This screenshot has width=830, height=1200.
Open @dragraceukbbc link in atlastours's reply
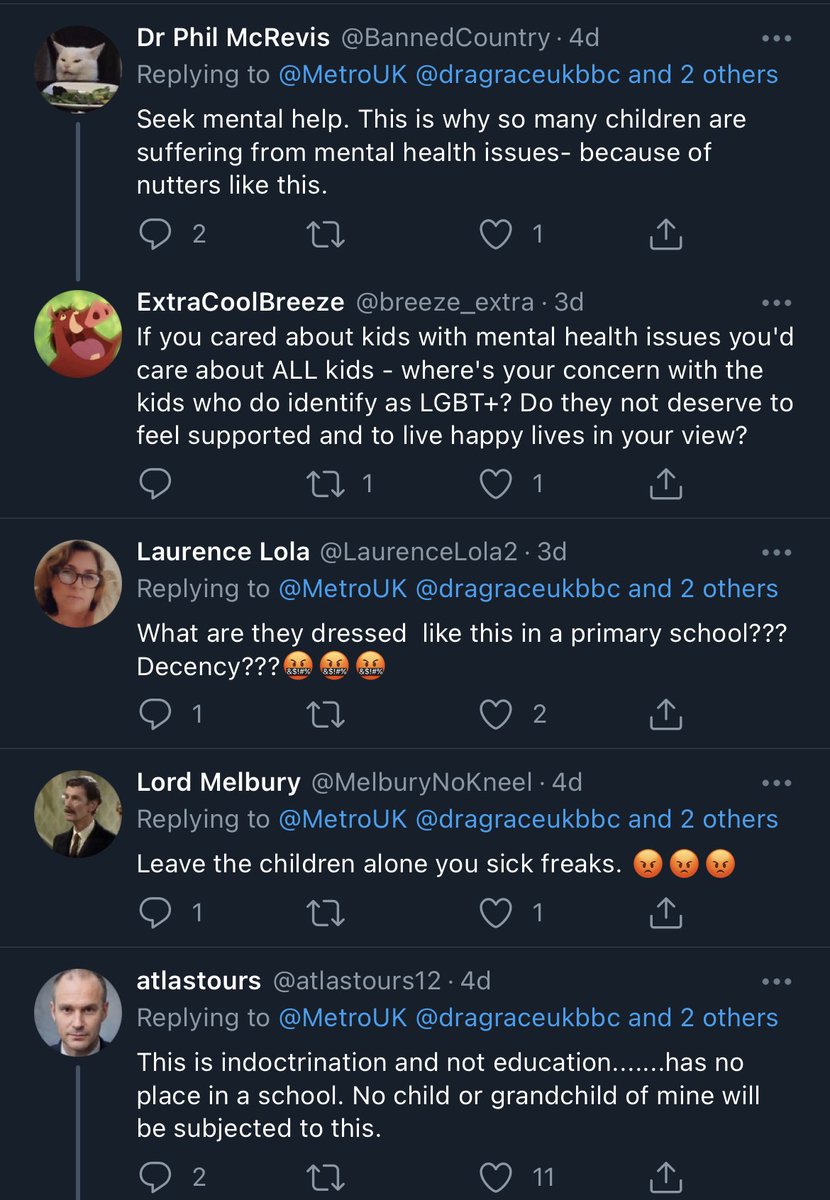pos(517,1018)
